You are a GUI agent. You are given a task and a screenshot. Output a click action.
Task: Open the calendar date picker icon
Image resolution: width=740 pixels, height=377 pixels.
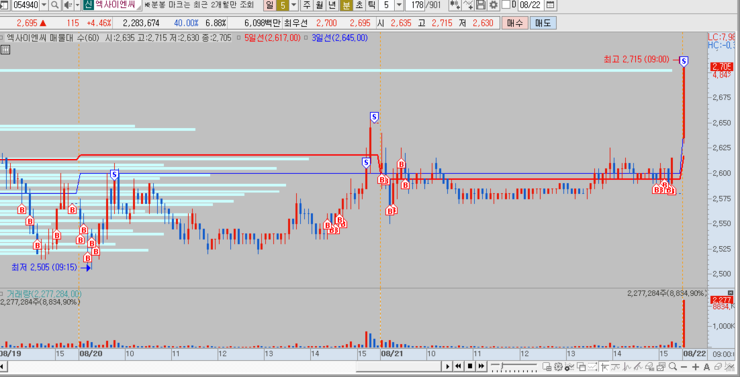pos(550,5)
